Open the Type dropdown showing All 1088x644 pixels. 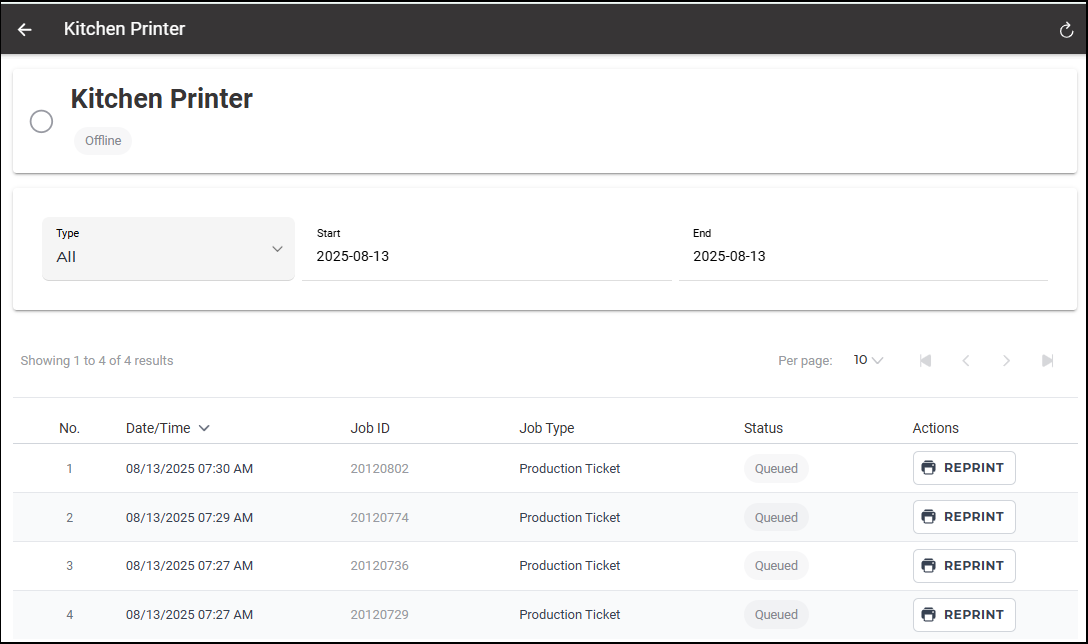[x=168, y=249]
